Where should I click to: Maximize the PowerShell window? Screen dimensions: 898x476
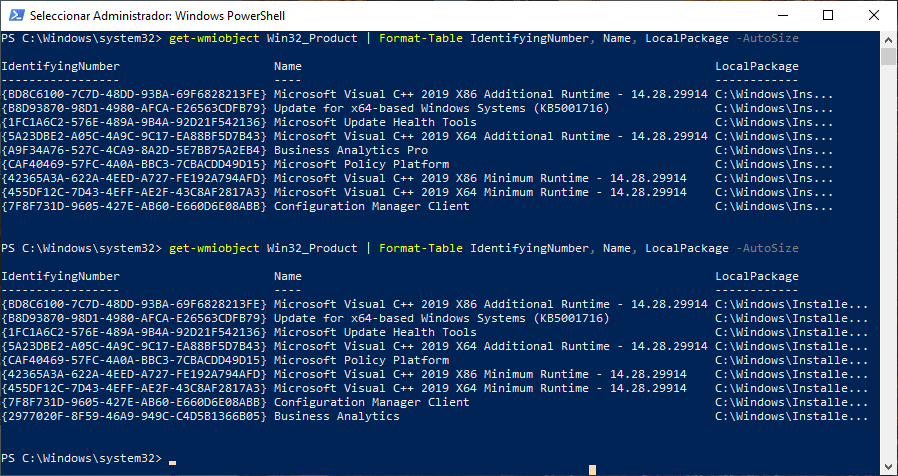pos(828,15)
